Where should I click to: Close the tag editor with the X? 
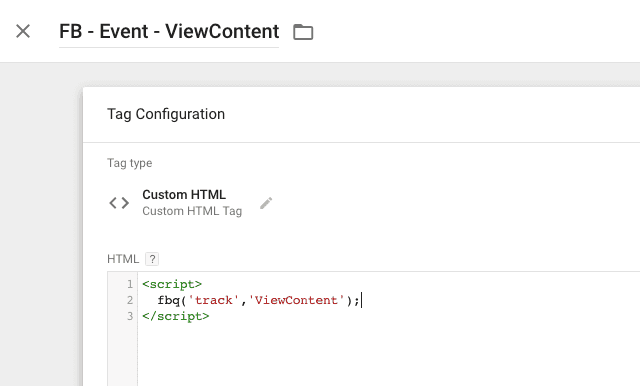coord(23,31)
